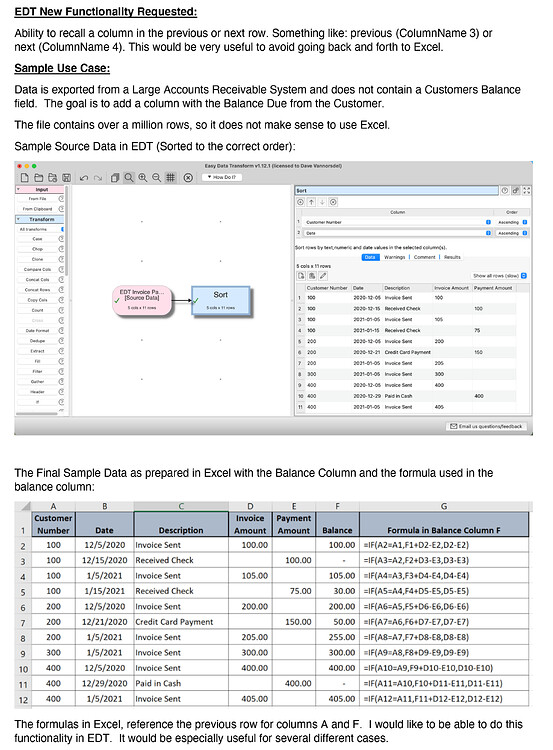Viewport: 553px width, 750px height.
Task: Click the export data to file icon
Action: coord(301,276)
